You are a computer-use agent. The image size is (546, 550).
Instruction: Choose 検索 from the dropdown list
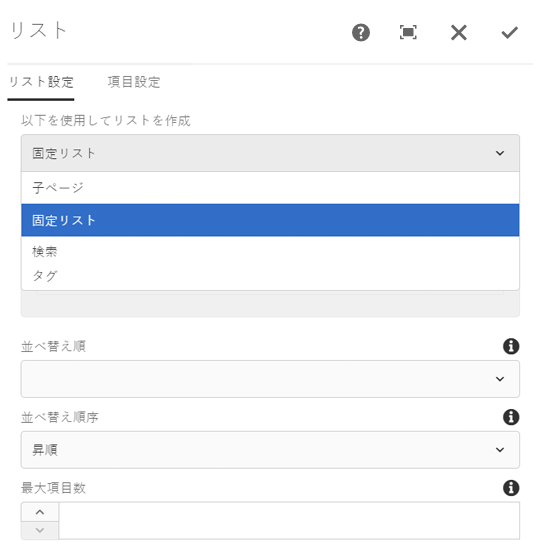[270, 251]
